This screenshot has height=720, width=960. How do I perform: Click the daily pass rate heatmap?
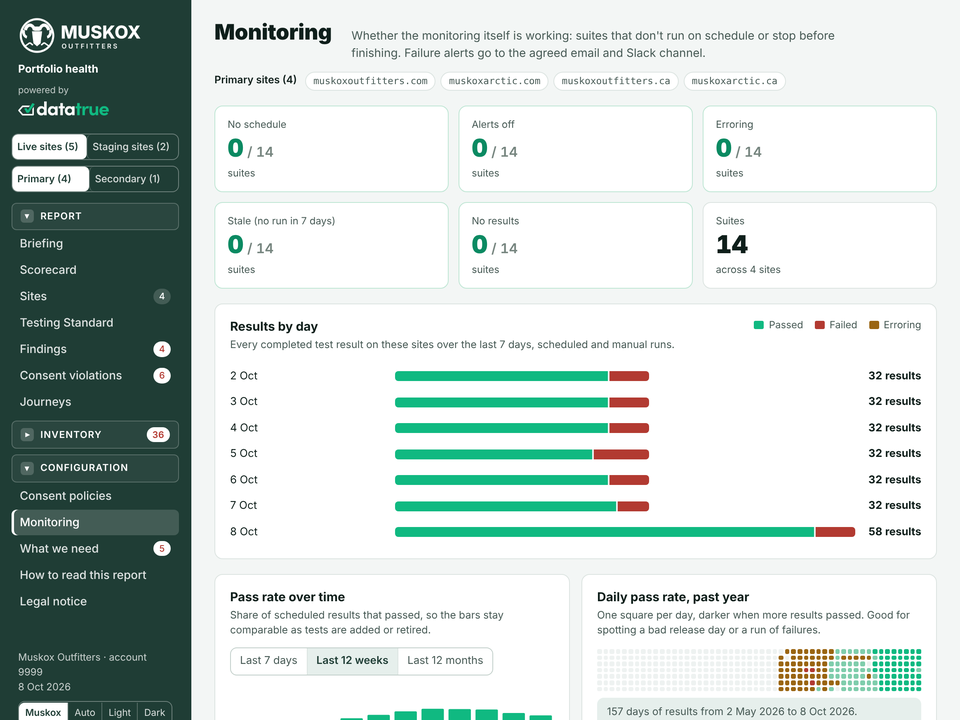(759, 670)
